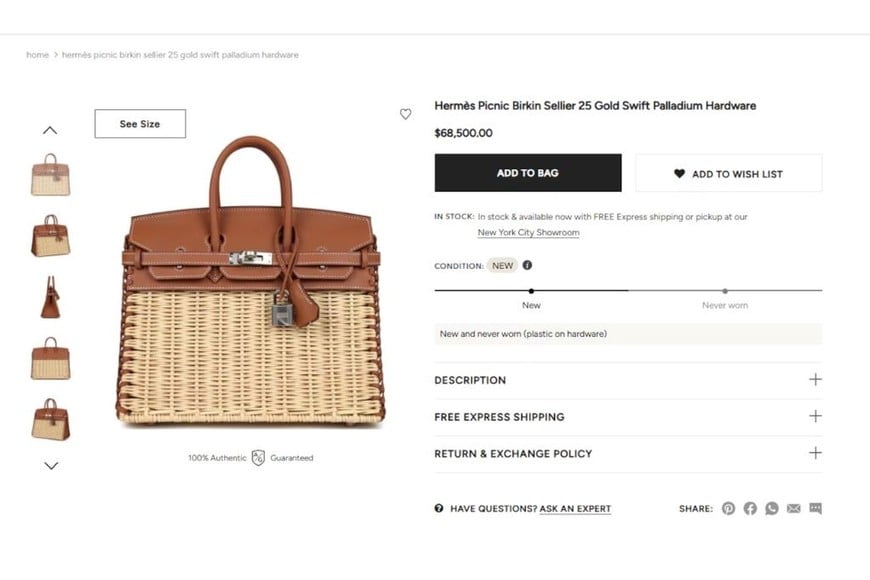Image resolution: width=870 pixels, height=580 pixels.
Task: Share product on Facebook
Action: (x=750, y=508)
